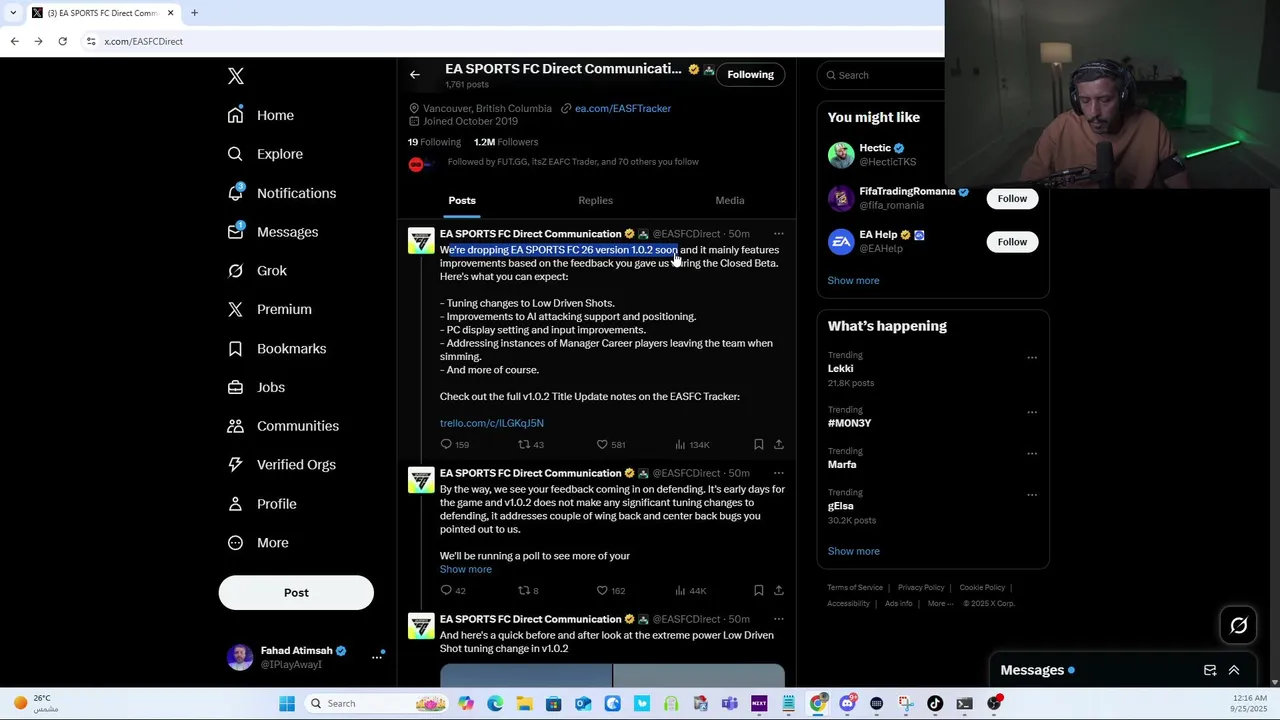Open Bookmarks in the sidebar

click(276, 348)
